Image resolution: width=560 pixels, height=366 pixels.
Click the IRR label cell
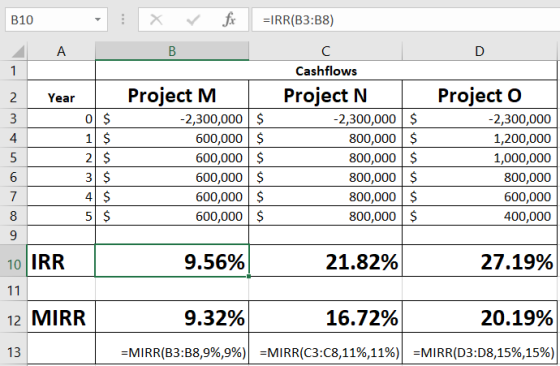click(x=61, y=261)
